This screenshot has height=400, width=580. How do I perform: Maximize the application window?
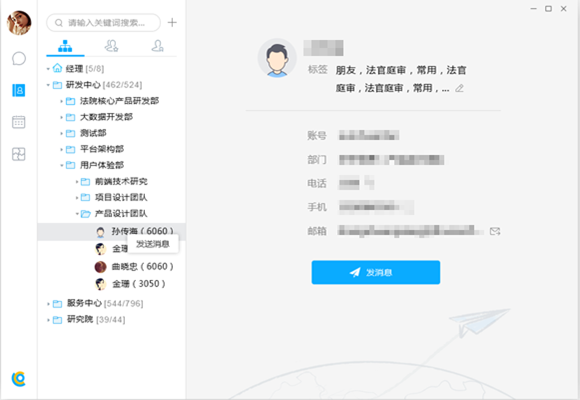point(549,9)
